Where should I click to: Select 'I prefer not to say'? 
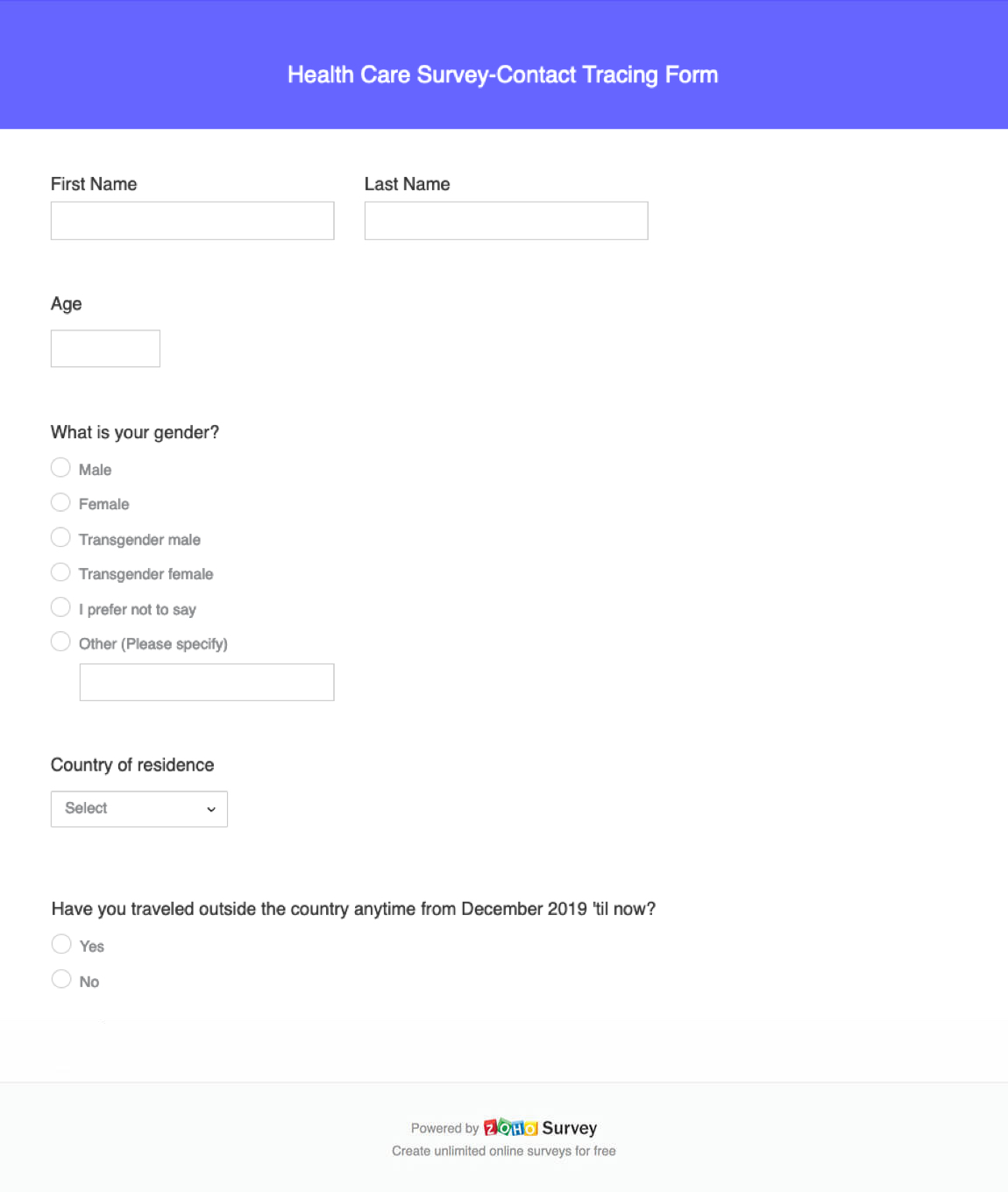[60, 607]
